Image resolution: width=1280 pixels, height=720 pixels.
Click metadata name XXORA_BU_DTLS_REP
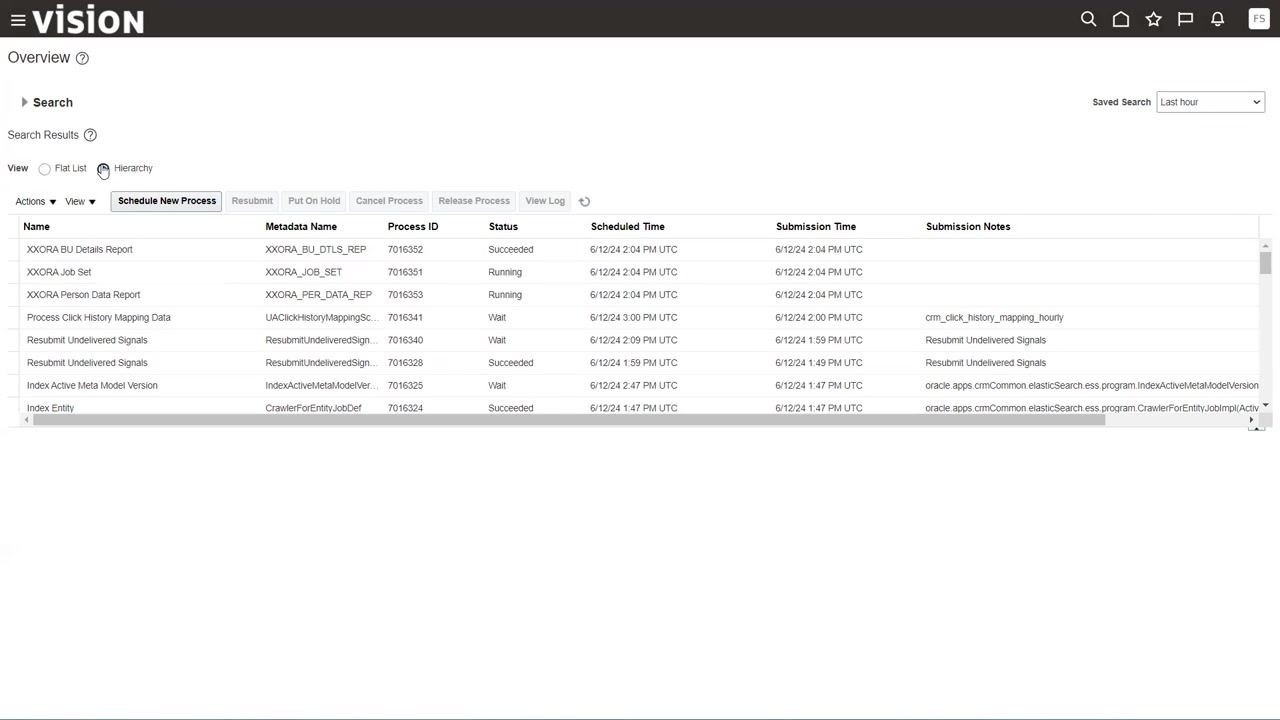click(315, 250)
